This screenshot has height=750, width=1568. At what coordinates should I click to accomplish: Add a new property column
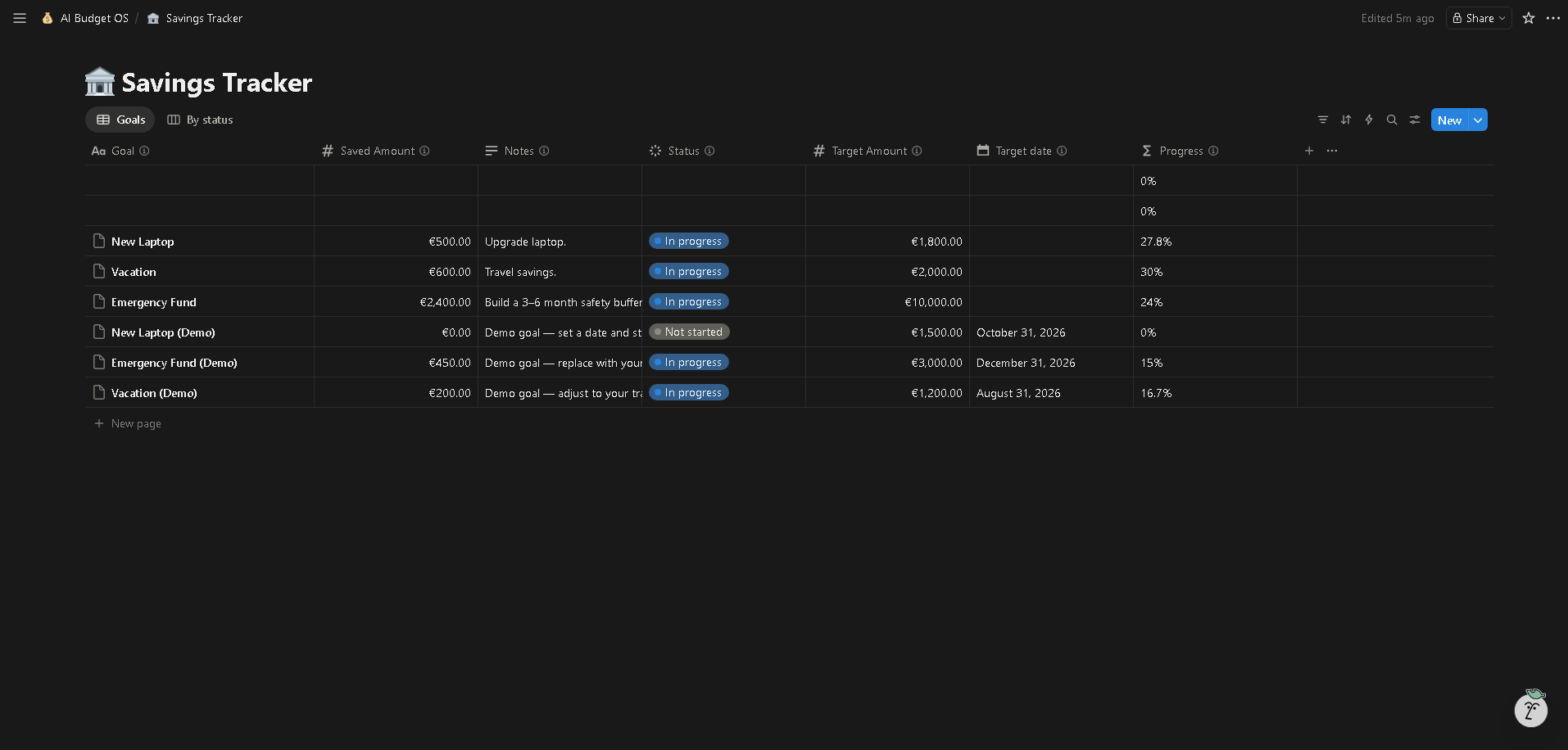click(x=1308, y=151)
